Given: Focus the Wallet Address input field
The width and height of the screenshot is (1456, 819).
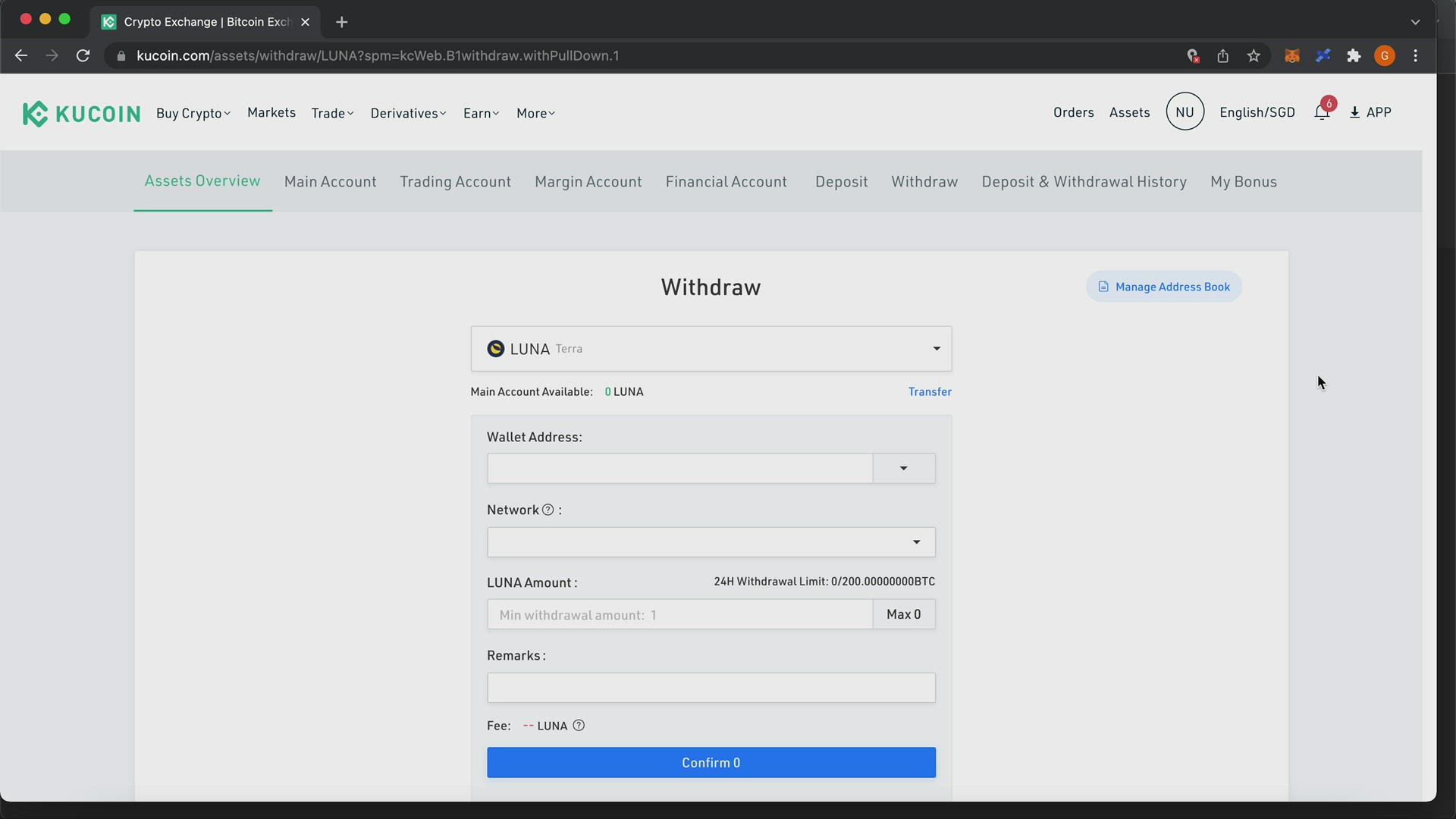Looking at the screenshot, I should click(679, 469).
